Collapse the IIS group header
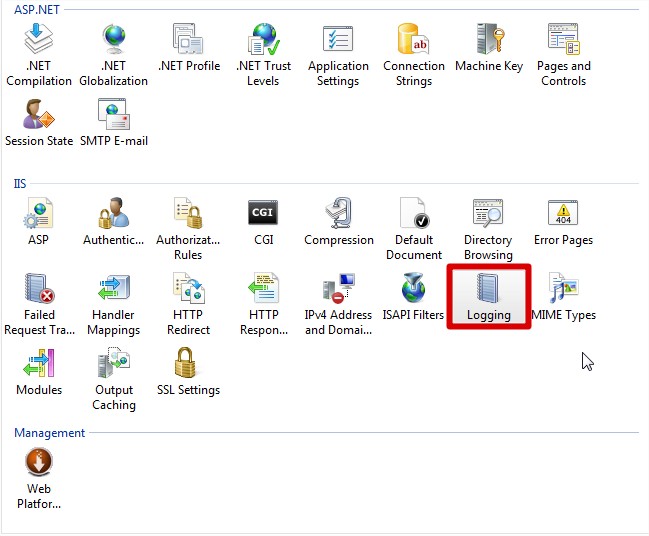649x536 pixels. [x=20, y=183]
